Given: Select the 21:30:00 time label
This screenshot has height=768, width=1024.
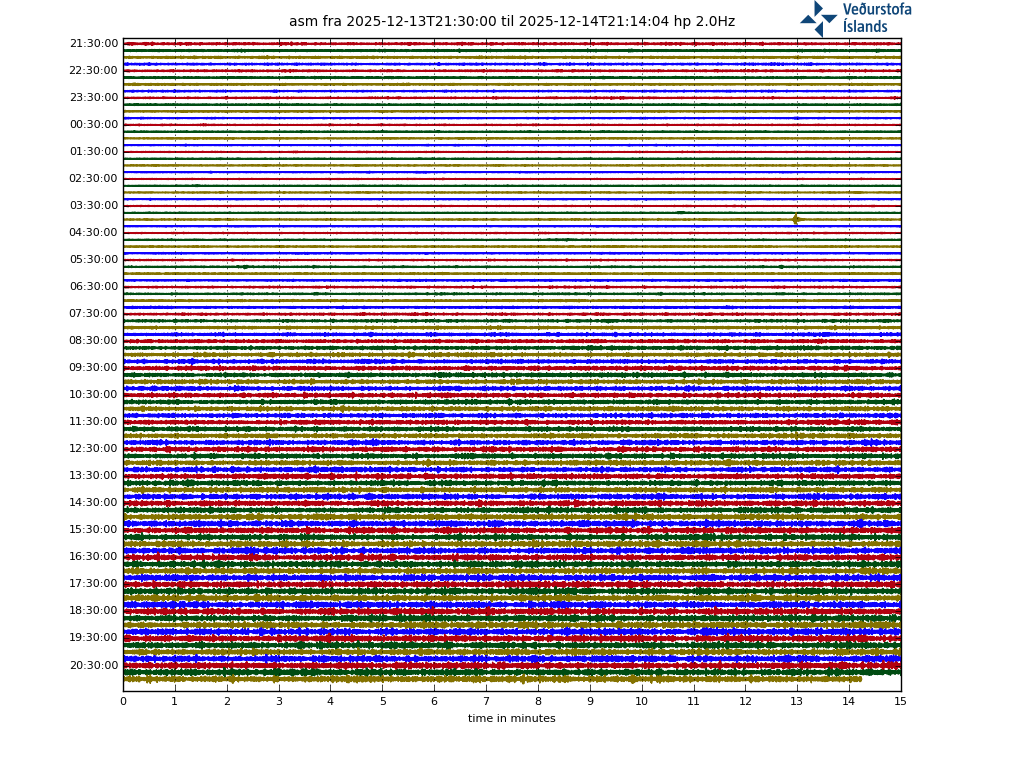Looking at the screenshot, I should click(x=94, y=44).
